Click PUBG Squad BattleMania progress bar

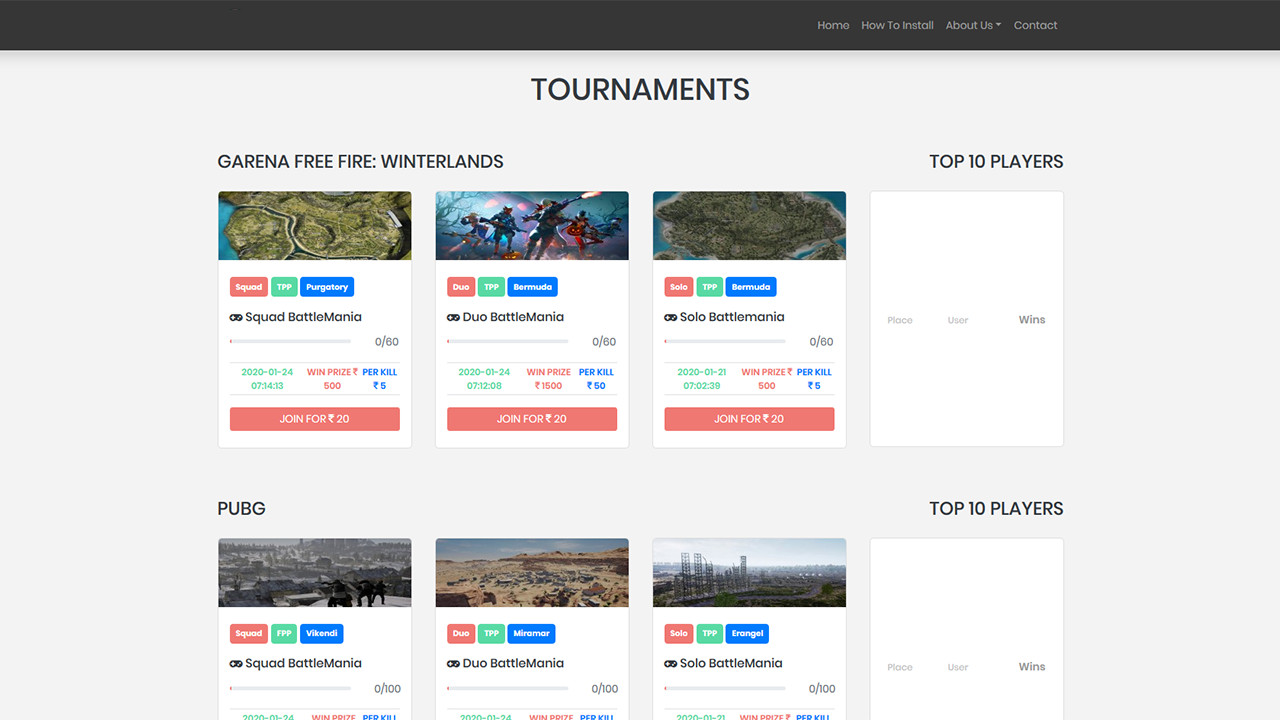(x=290, y=688)
